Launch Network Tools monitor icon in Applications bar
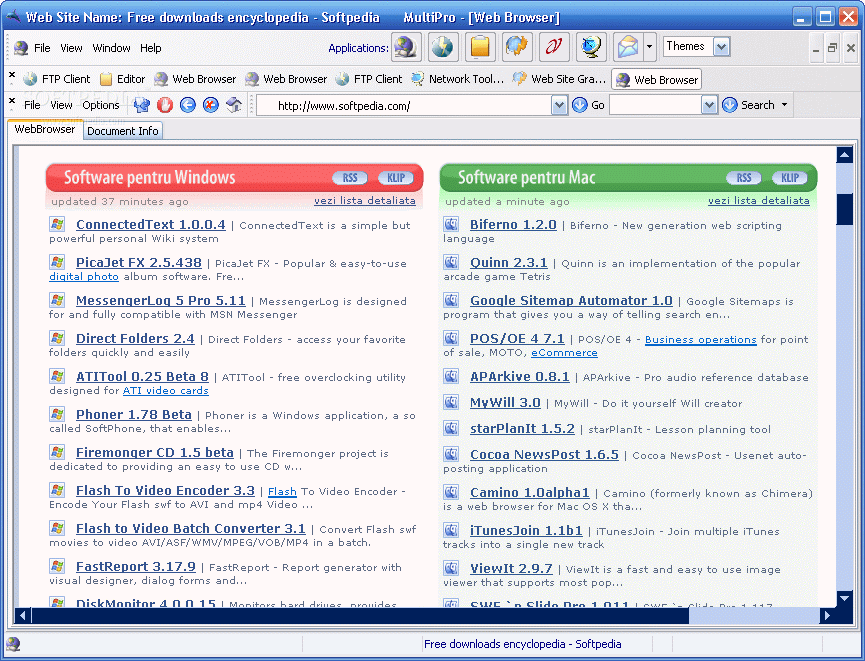Screen dimensions: 865x661 click(591, 47)
